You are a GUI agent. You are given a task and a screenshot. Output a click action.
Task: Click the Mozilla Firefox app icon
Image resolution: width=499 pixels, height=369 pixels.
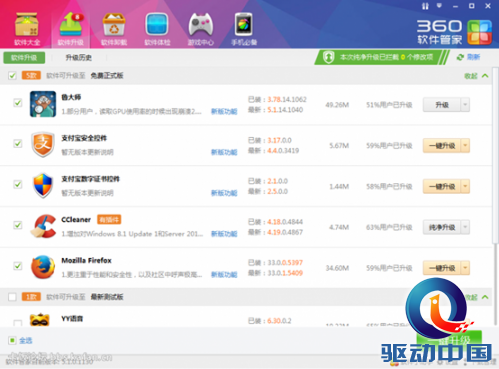(x=43, y=267)
